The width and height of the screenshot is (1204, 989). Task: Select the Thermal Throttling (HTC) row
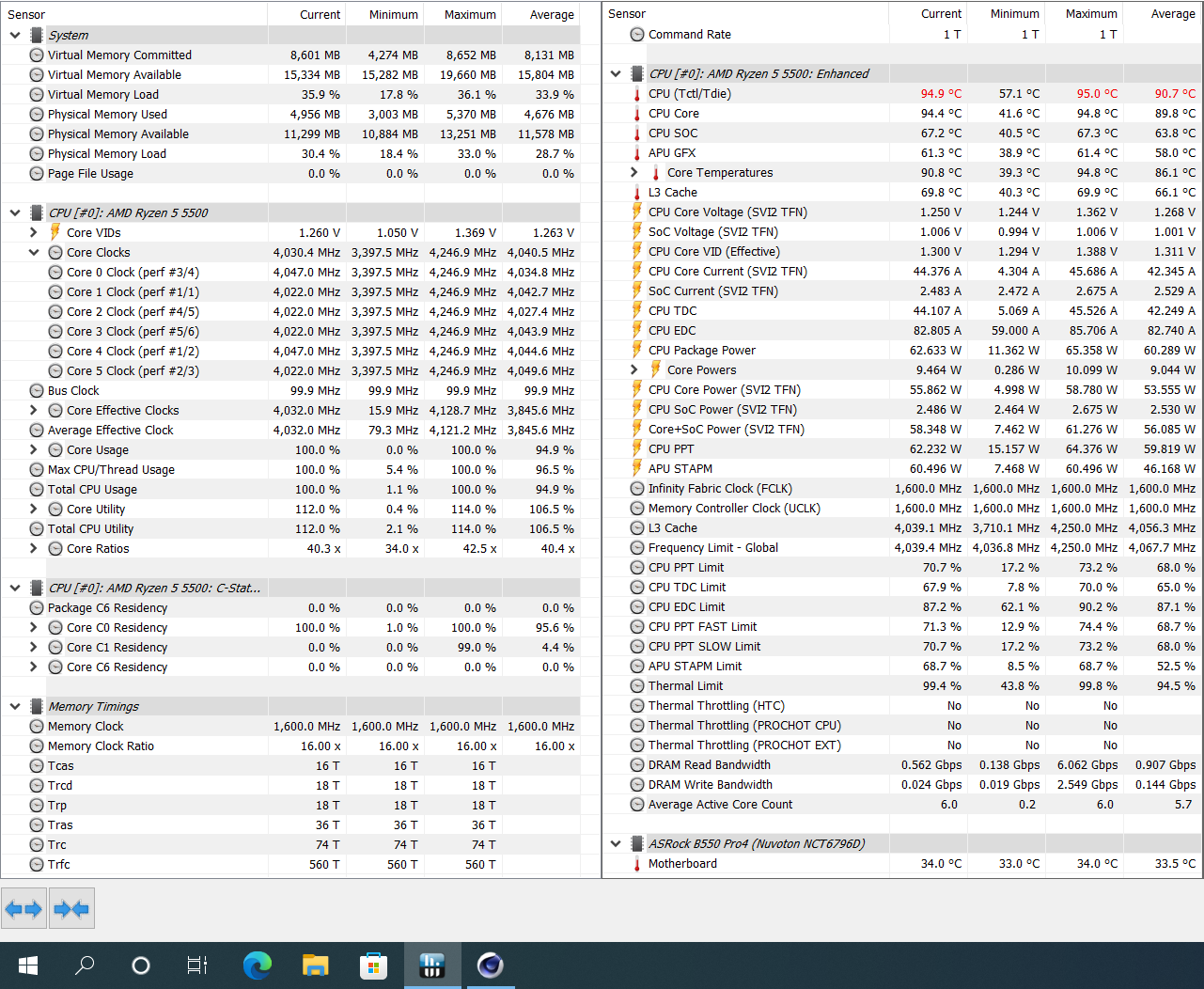coord(902,705)
